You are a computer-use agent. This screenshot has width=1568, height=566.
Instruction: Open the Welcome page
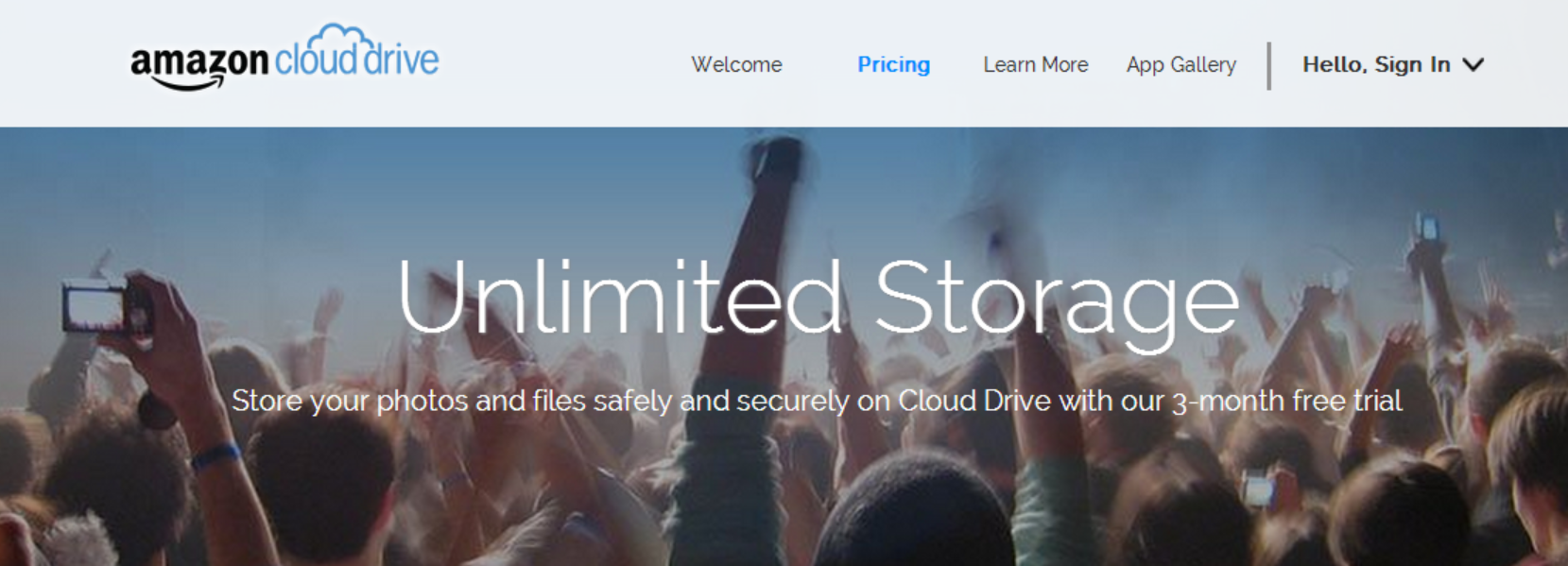(x=736, y=64)
